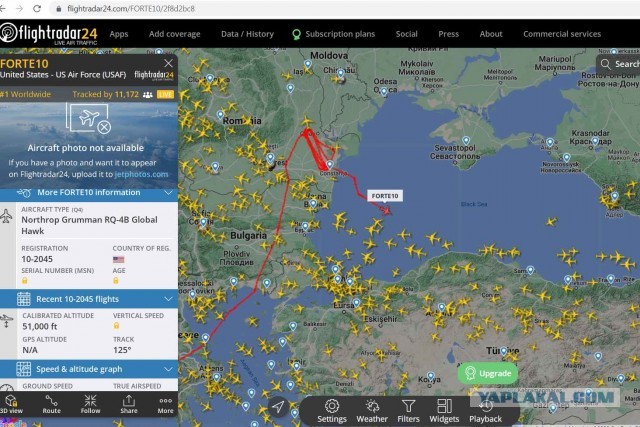
Task: Expand the Speed & altitude graph section
Action: (x=89, y=369)
